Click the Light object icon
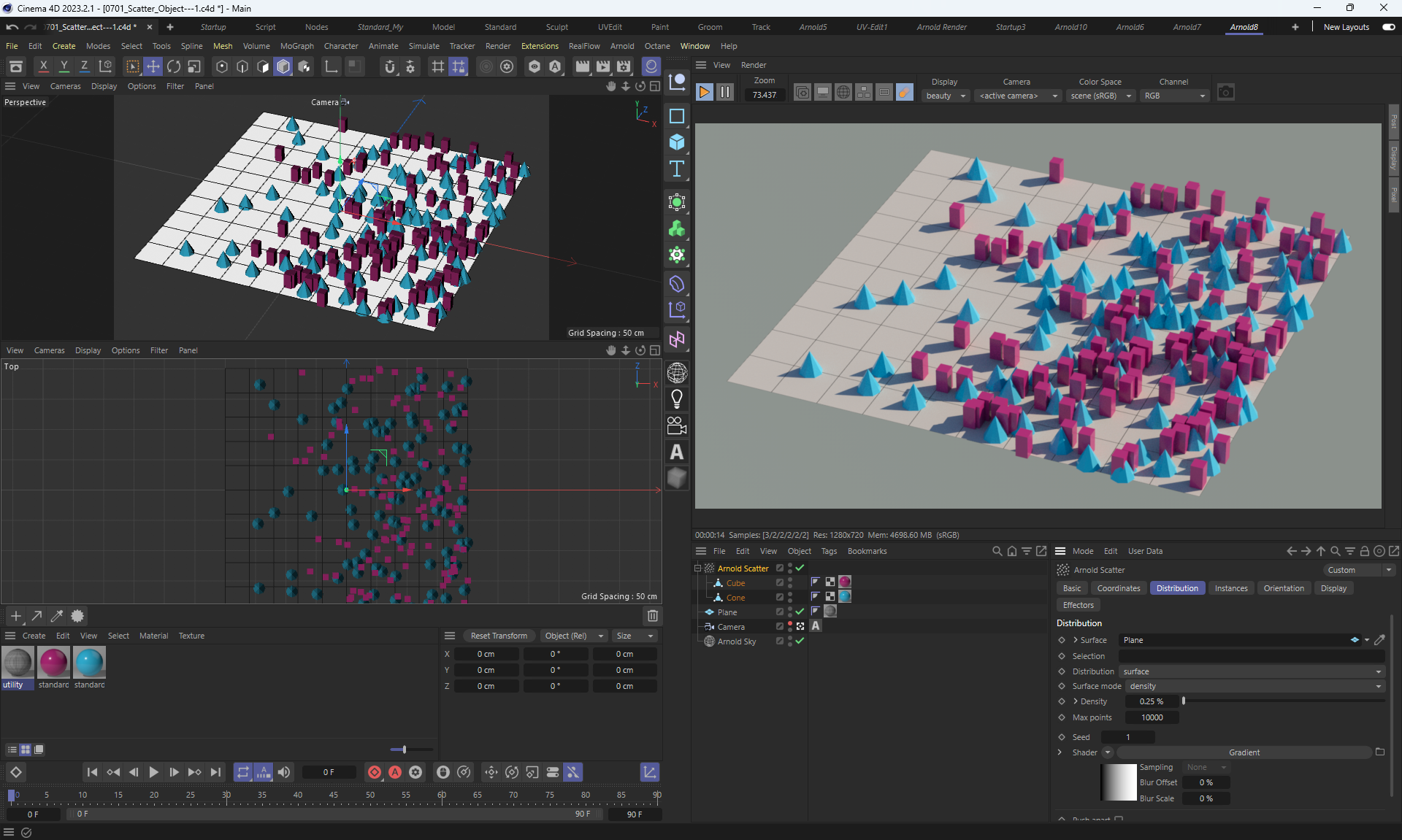The width and height of the screenshot is (1402, 840). pos(677,399)
